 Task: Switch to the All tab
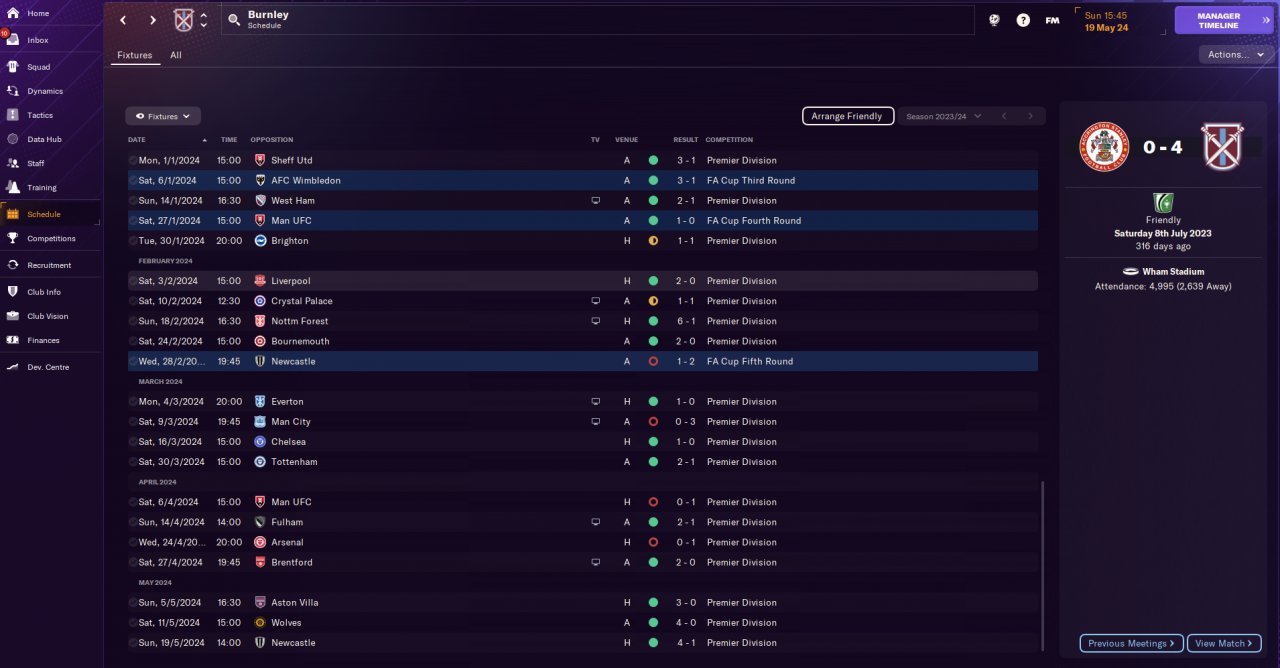176,55
